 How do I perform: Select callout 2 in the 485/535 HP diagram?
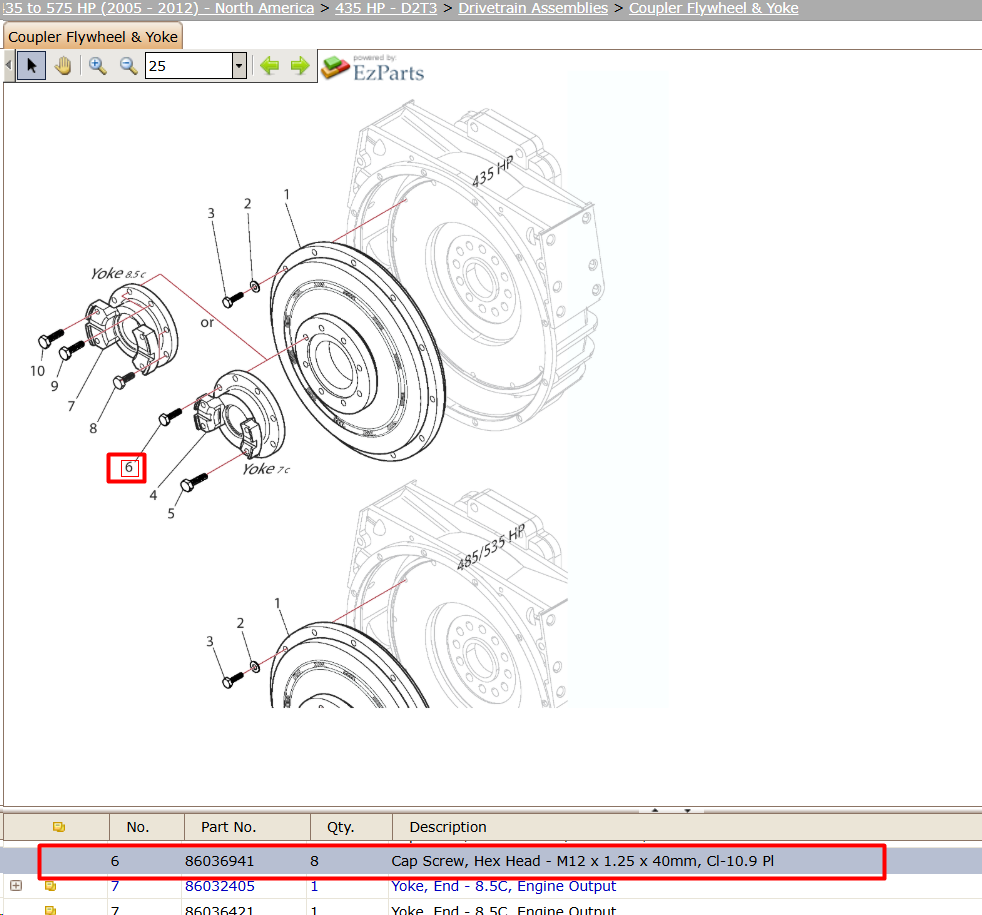coord(240,623)
